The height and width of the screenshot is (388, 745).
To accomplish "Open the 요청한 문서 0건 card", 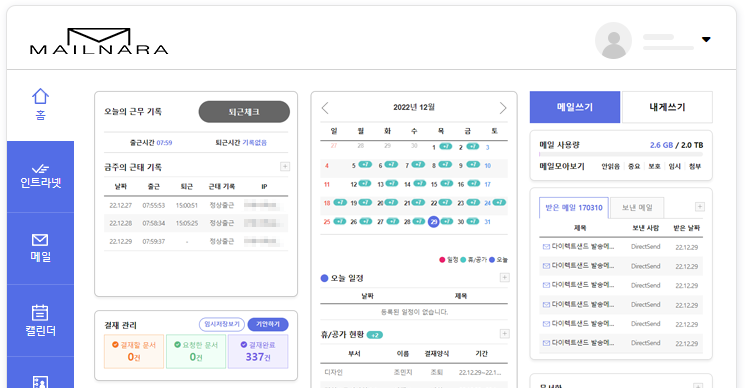I will (x=196, y=351).
